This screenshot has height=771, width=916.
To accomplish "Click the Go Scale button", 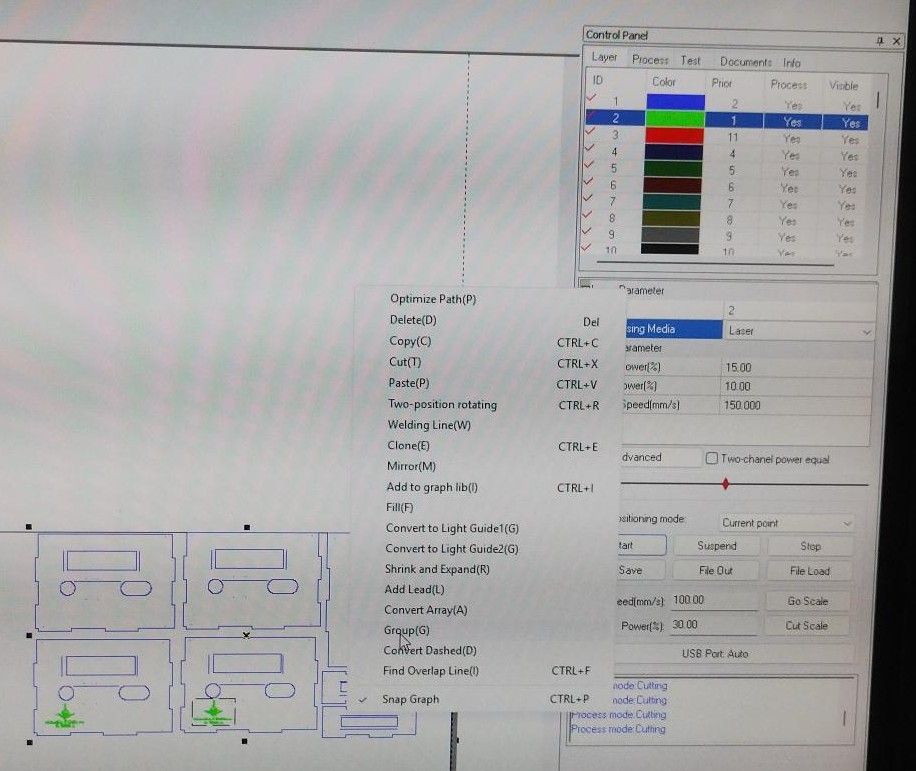I will (807, 601).
